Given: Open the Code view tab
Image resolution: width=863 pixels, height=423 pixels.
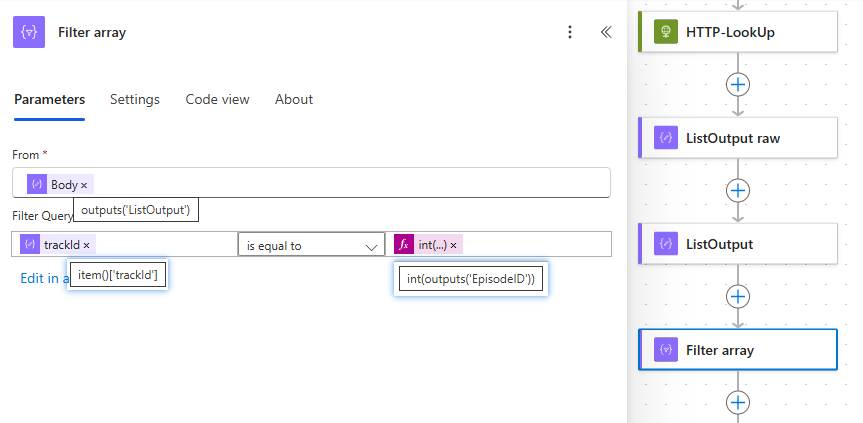Looking at the screenshot, I should tap(217, 99).
